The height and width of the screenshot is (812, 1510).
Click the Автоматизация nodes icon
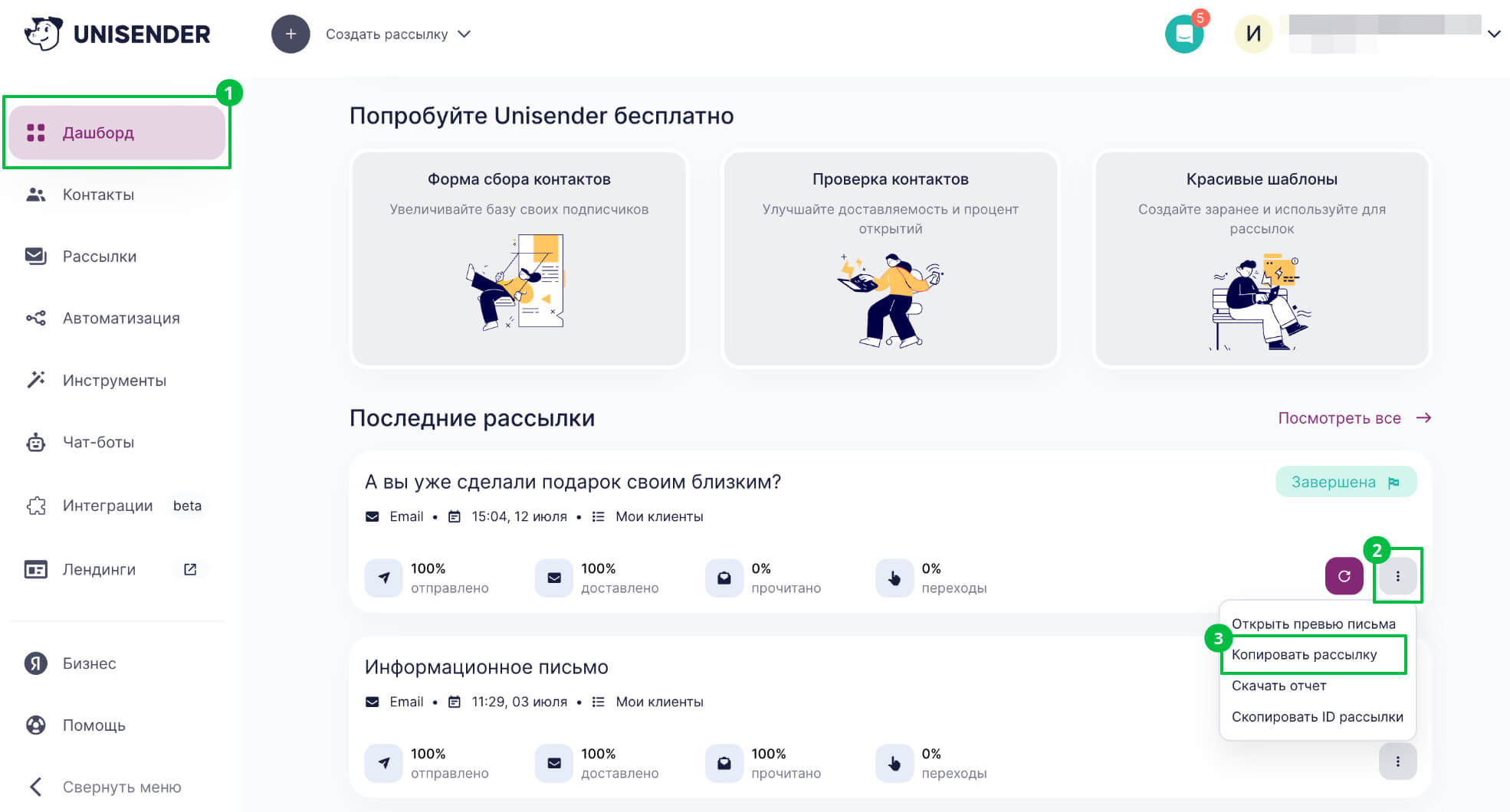click(36, 318)
